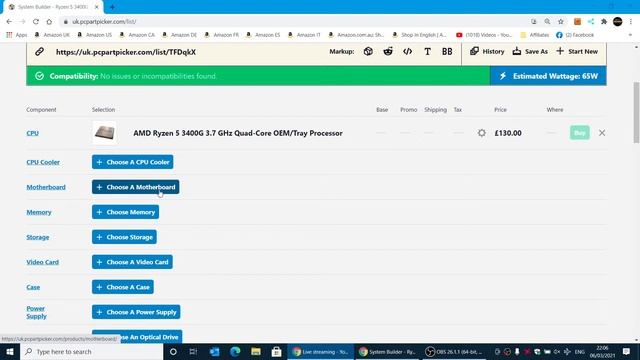Open the YouTube Videos bookmark

point(484,35)
